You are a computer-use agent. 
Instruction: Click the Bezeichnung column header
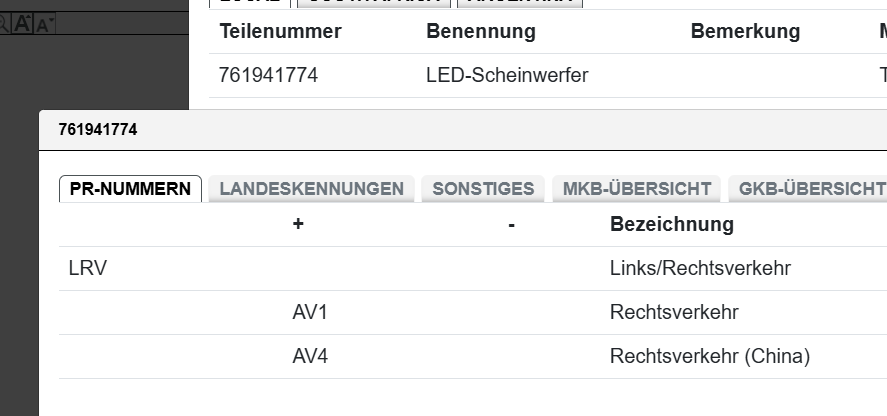[671, 224]
